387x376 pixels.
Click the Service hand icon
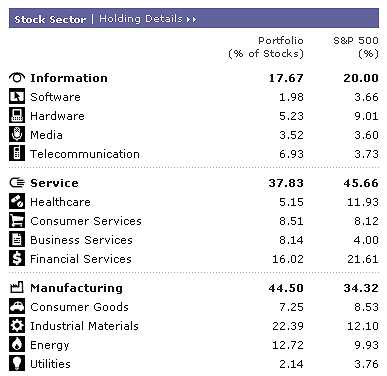click(x=17, y=183)
